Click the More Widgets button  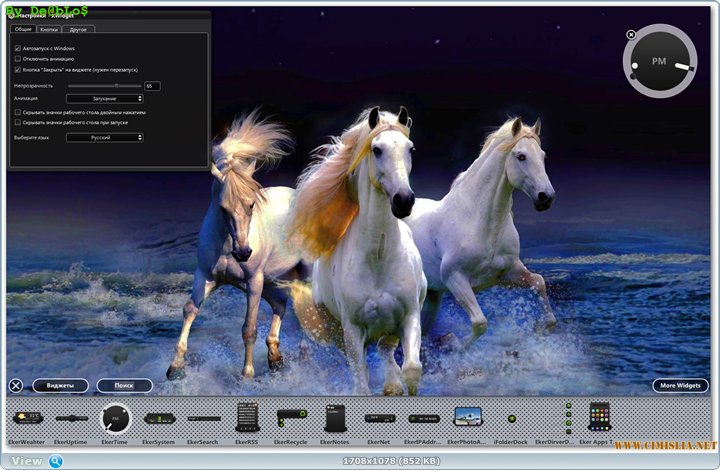[x=680, y=385]
